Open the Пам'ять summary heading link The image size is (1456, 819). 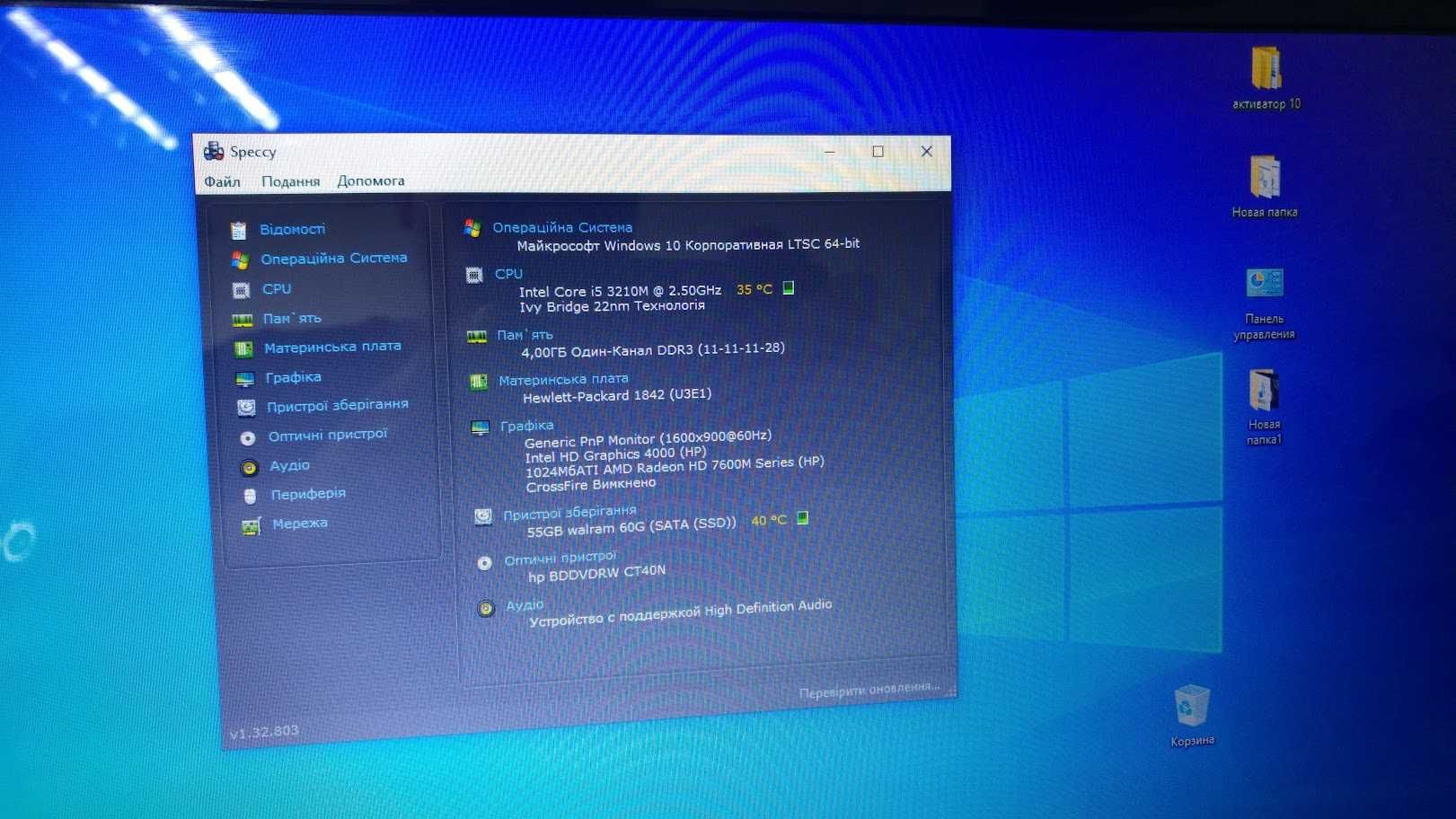tap(525, 335)
